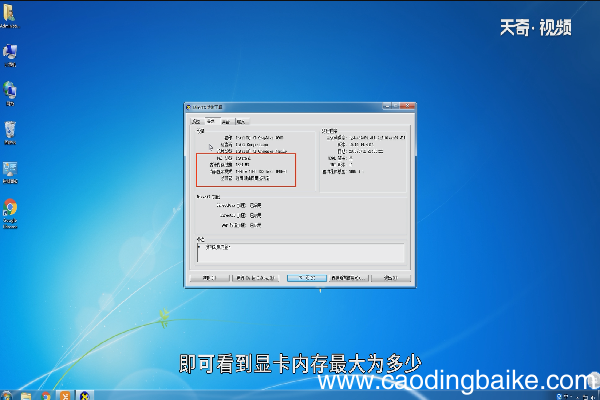Viewport: 600px width, 400px height.
Task: Click Save All Information (保存所有信息) button
Action: click(x=349, y=278)
